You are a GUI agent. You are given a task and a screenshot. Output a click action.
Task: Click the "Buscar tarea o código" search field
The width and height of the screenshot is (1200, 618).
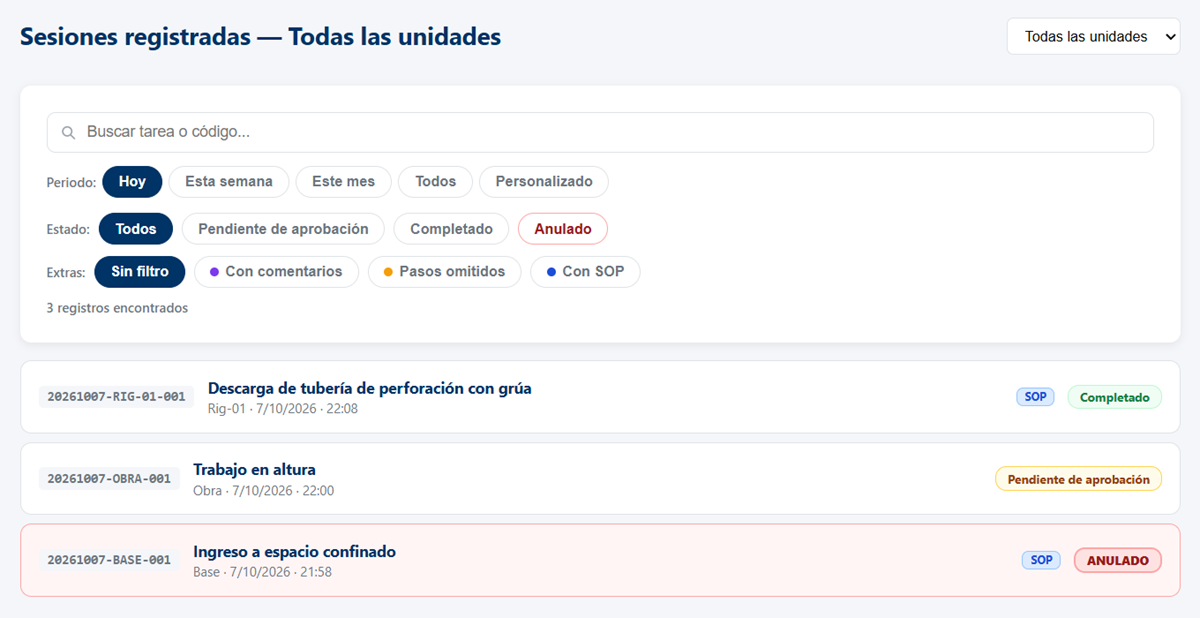600,132
